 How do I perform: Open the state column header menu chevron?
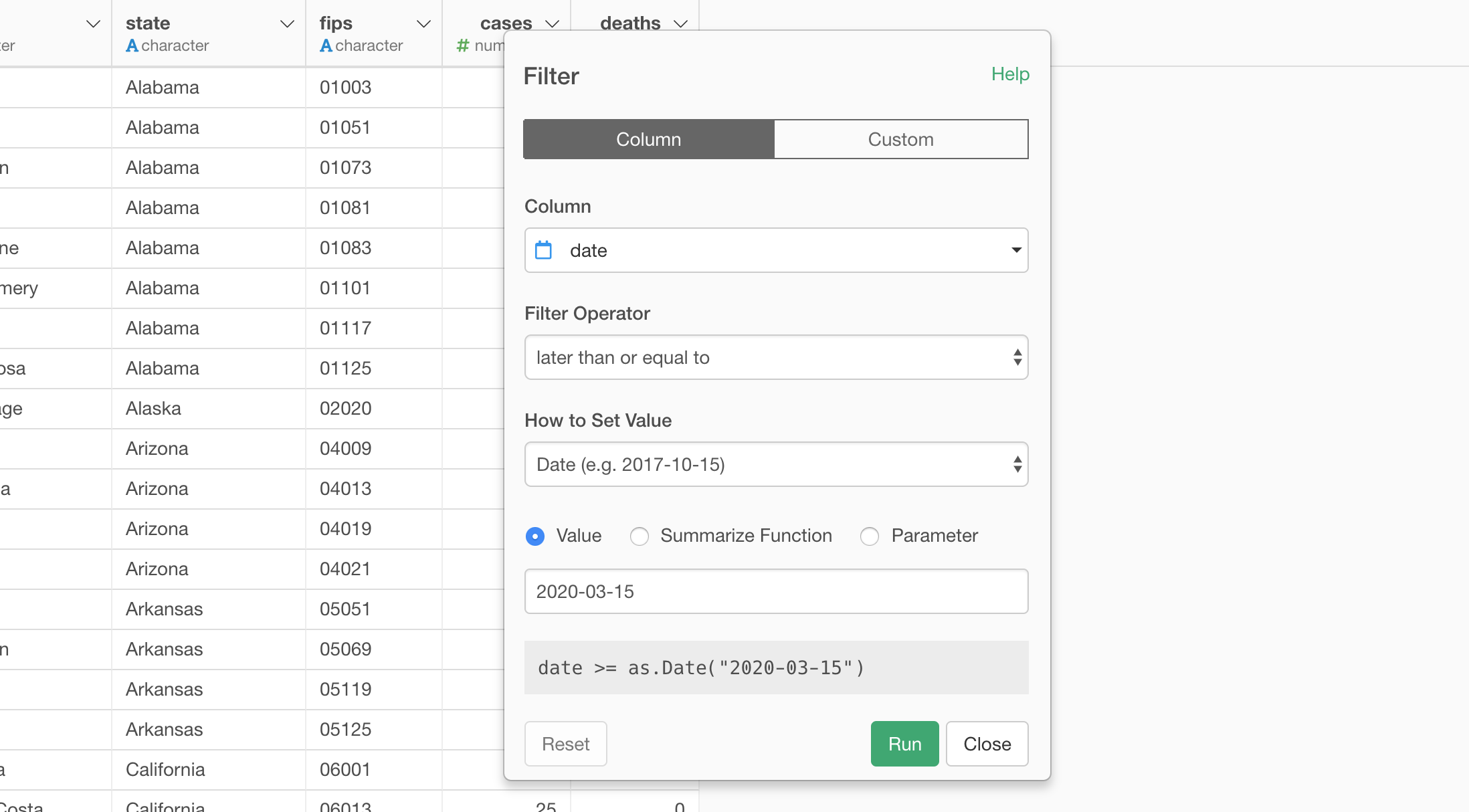point(287,24)
